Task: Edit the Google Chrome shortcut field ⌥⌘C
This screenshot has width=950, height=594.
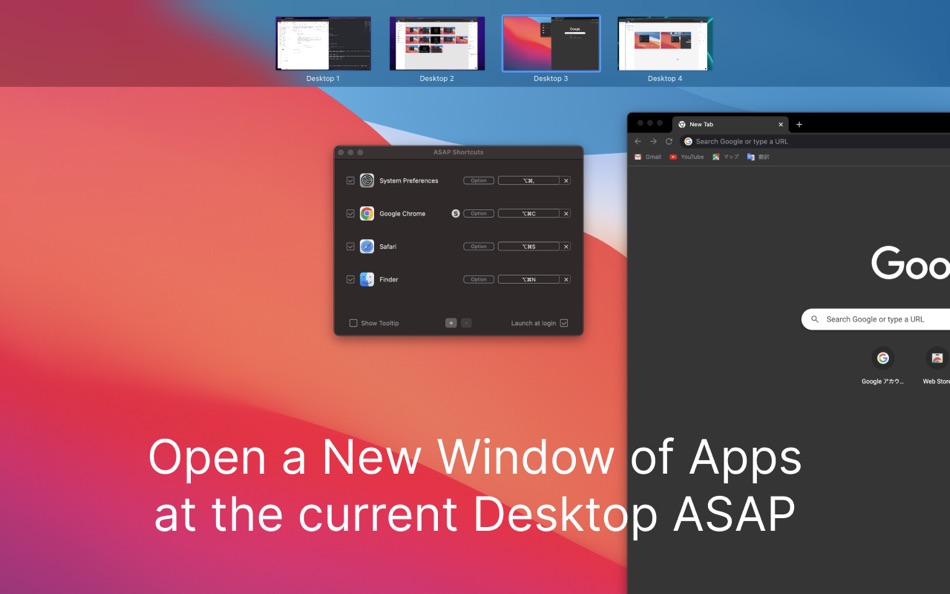Action: tap(529, 213)
